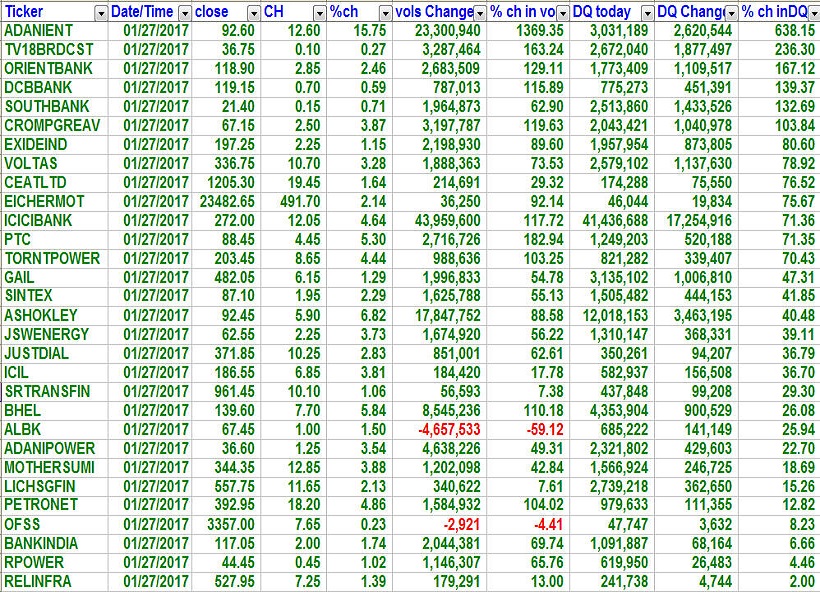The image size is (820, 592).
Task: Select BHEL DQ today value 4,353,904
Action: 619,411
